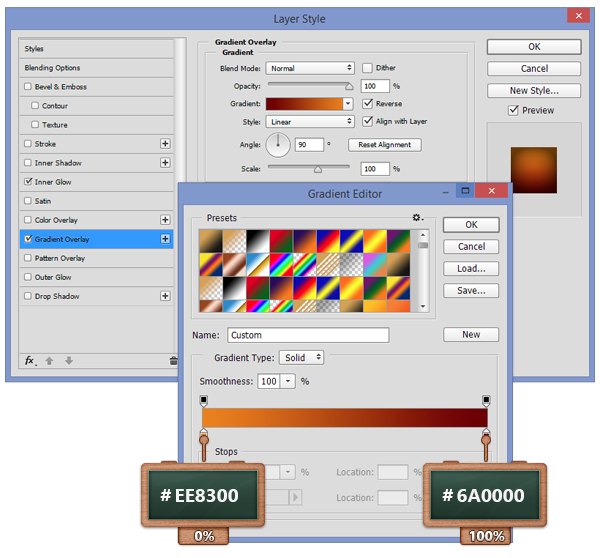The height and width of the screenshot is (558, 600).
Task: Open the gradient Style Linear dropdown
Action: pyautogui.click(x=310, y=121)
